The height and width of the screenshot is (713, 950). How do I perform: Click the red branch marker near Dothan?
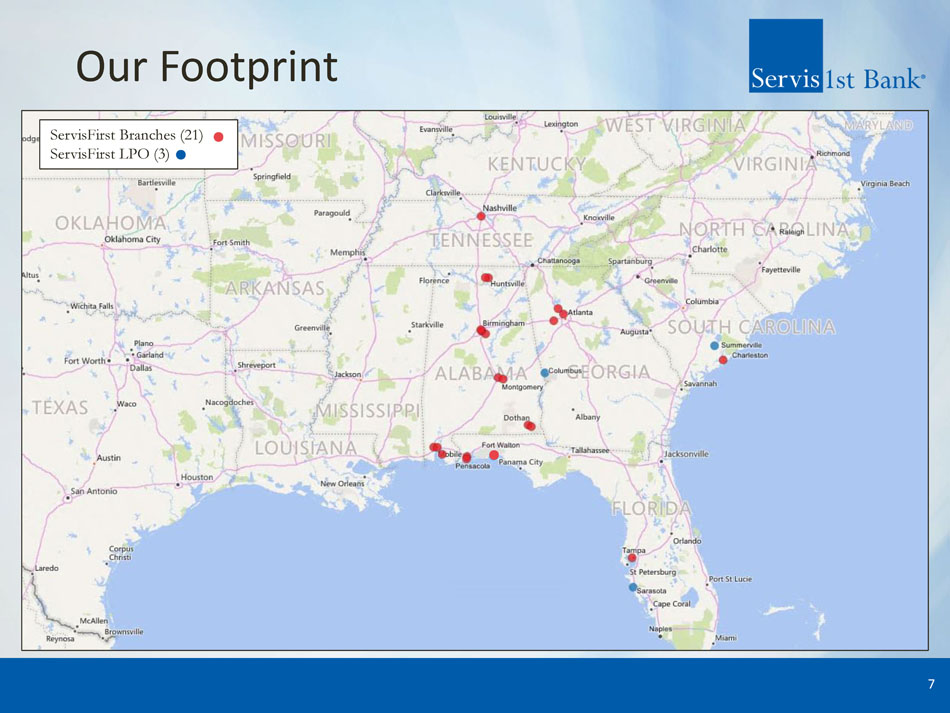coord(530,426)
